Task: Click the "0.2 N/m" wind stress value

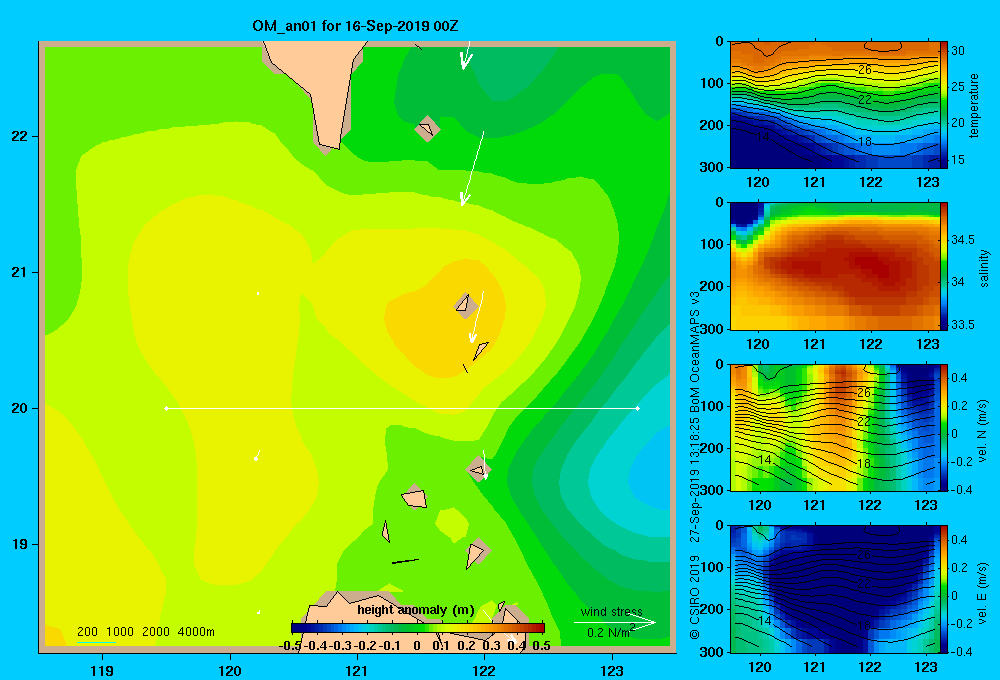Action: tap(608, 633)
